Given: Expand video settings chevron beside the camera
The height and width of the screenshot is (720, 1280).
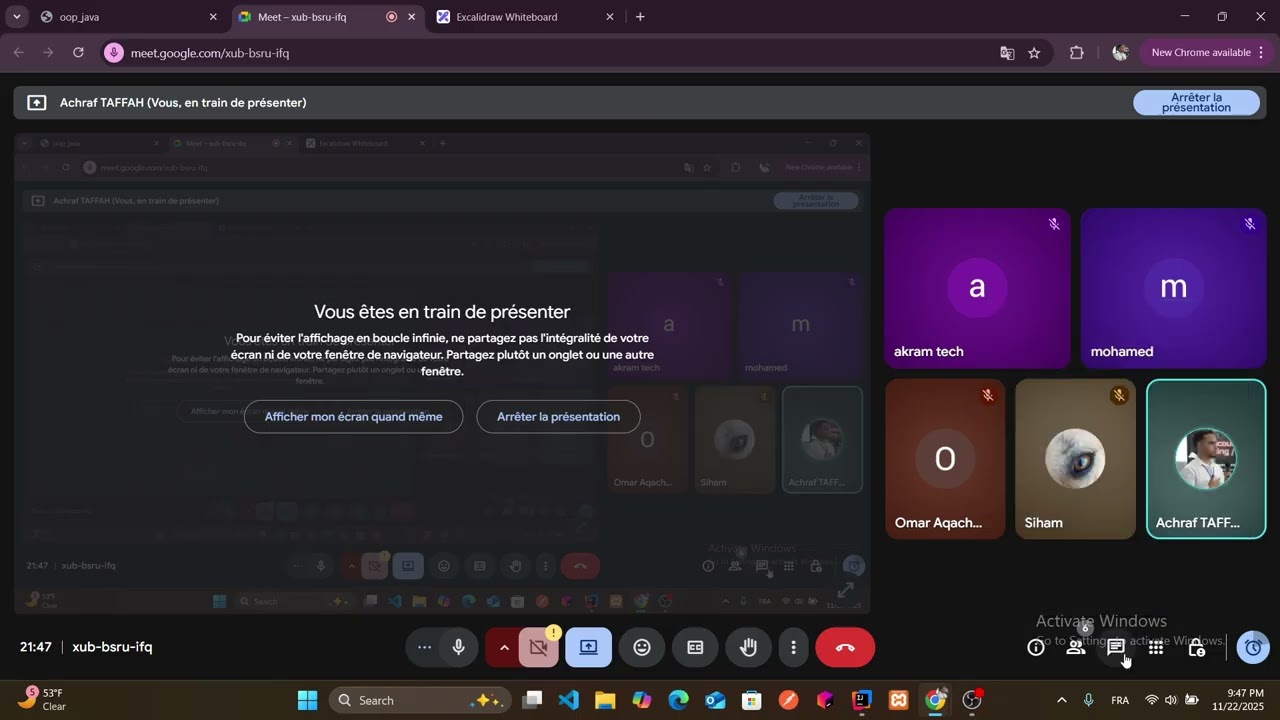Looking at the screenshot, I should [x=504, y=647].
